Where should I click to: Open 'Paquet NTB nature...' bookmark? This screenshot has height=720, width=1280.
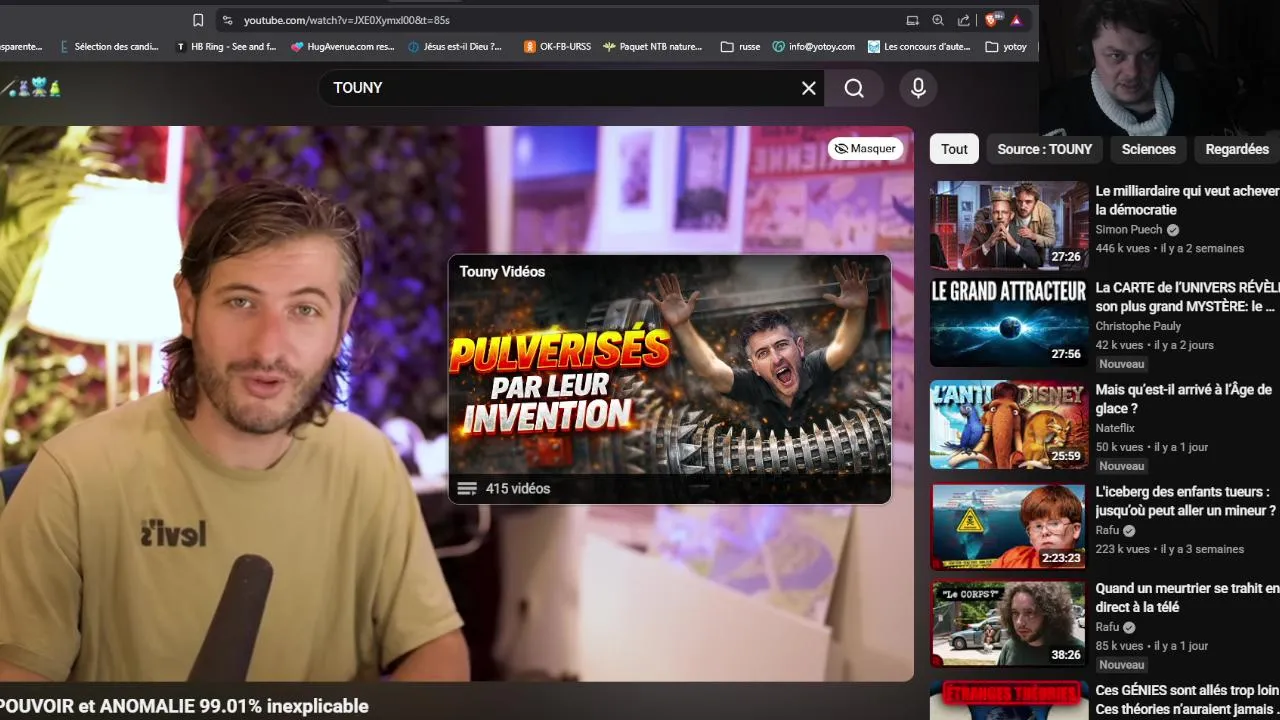(653, 46)
